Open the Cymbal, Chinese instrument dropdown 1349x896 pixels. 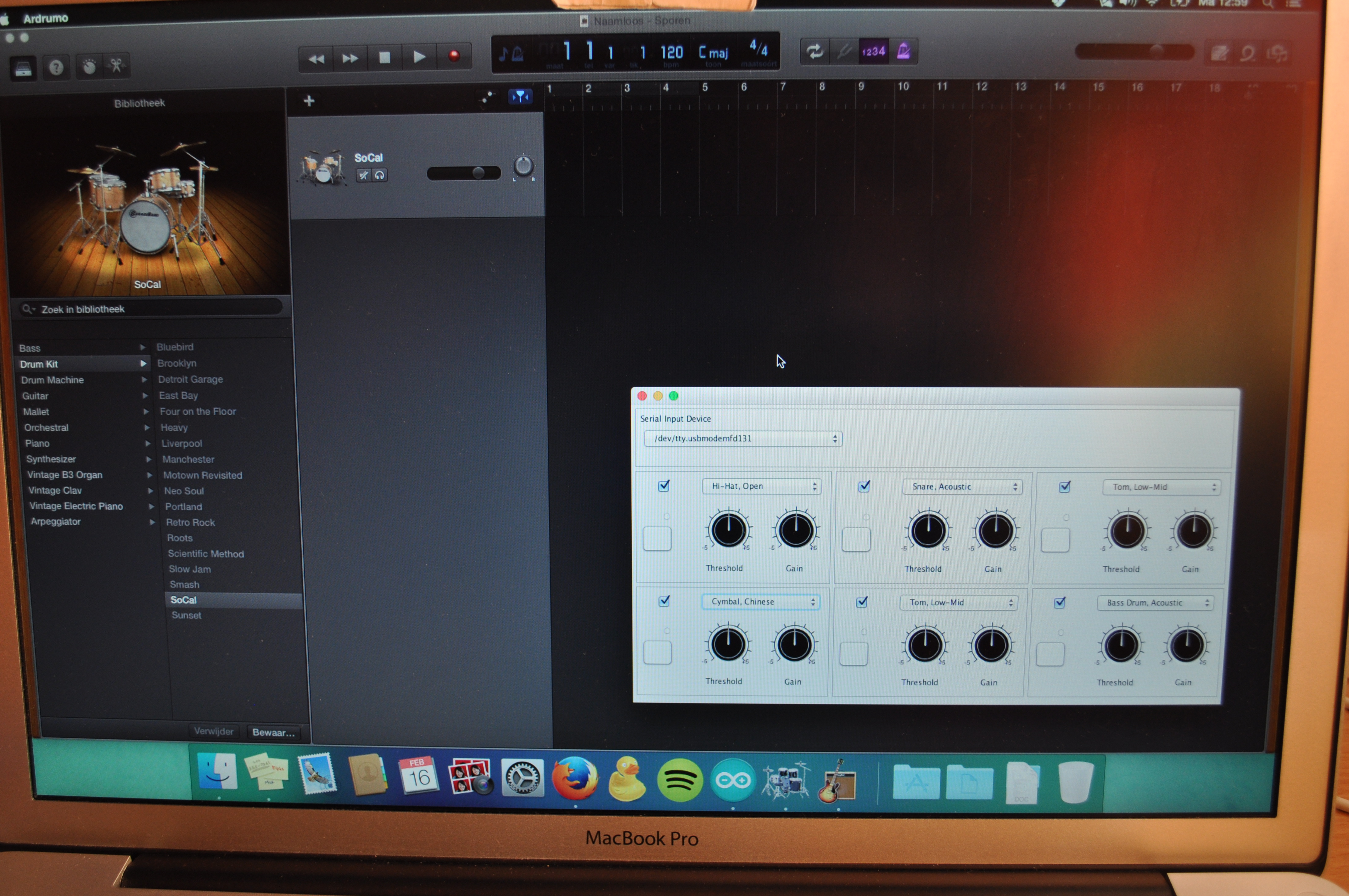click(x=761, y=602)
